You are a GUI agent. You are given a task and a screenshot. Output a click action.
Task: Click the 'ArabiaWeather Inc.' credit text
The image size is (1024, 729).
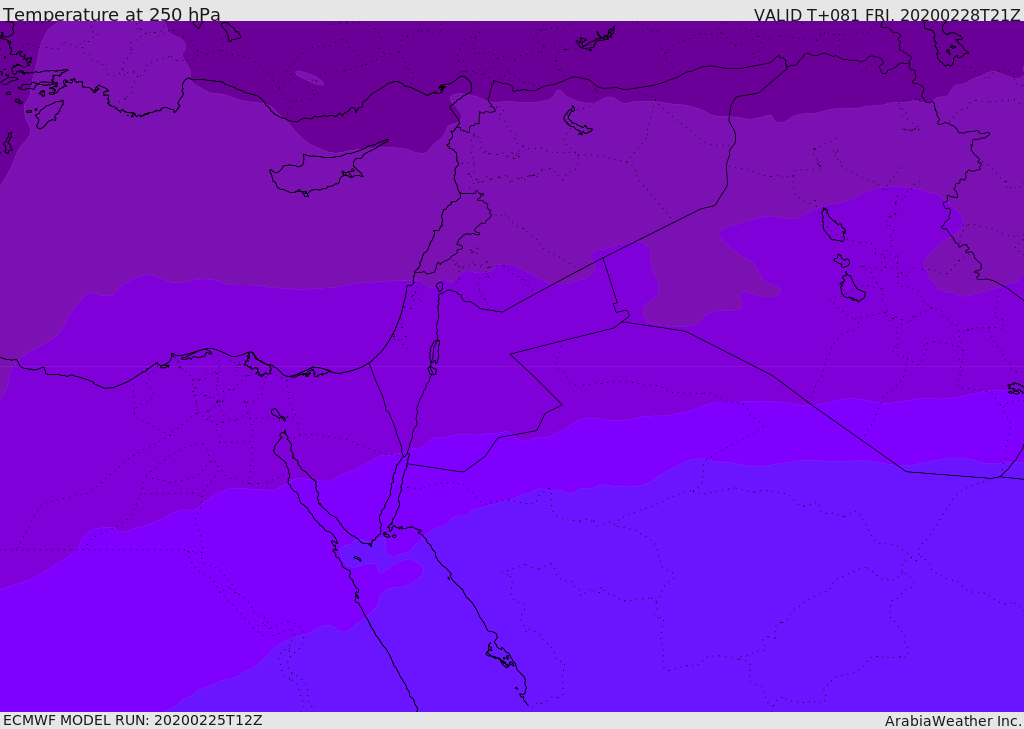click(x=953, y=721)
